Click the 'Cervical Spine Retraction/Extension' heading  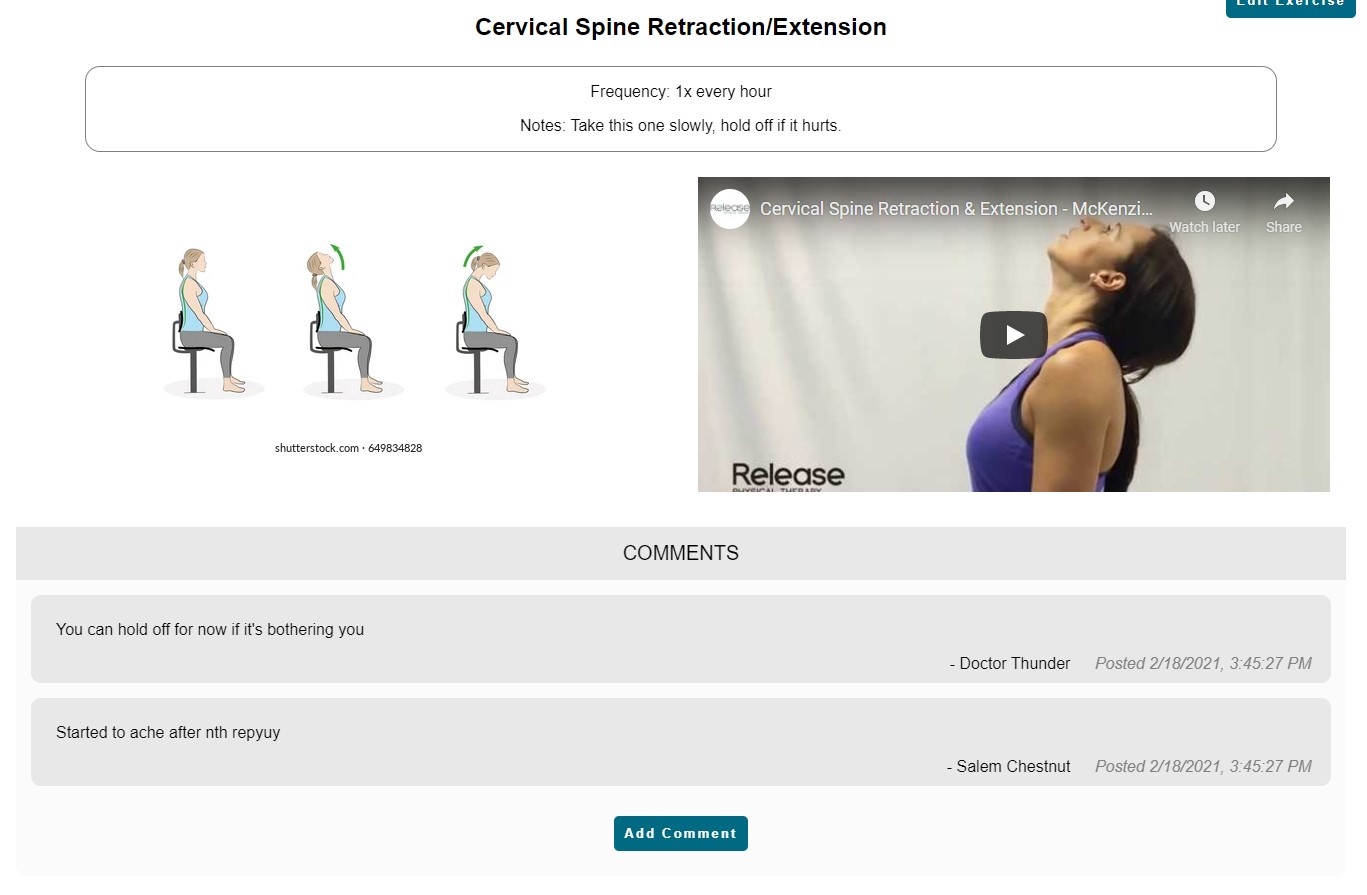click(680, 27)
